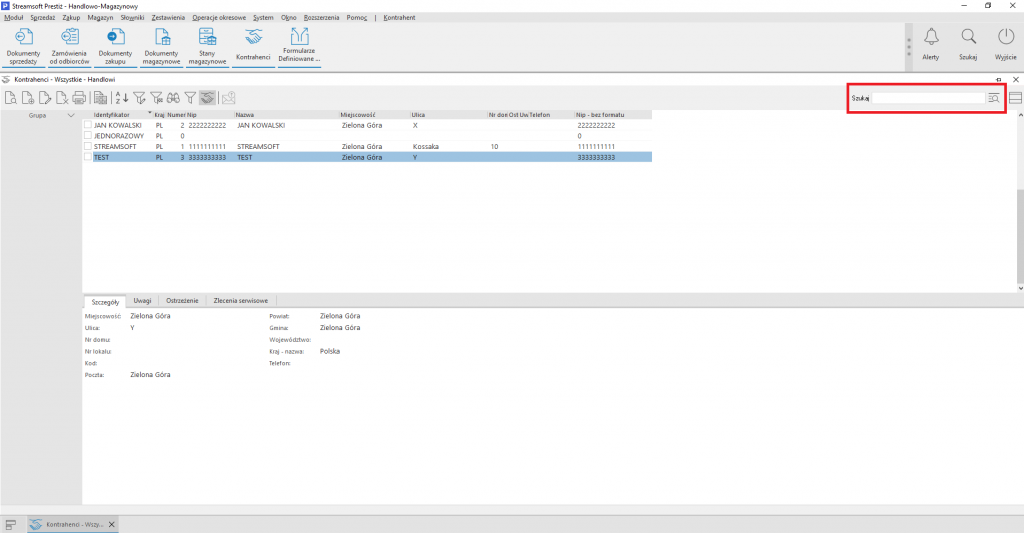Open the Moduł menu
The image size is (1024, 533).
tap(13, 18)
